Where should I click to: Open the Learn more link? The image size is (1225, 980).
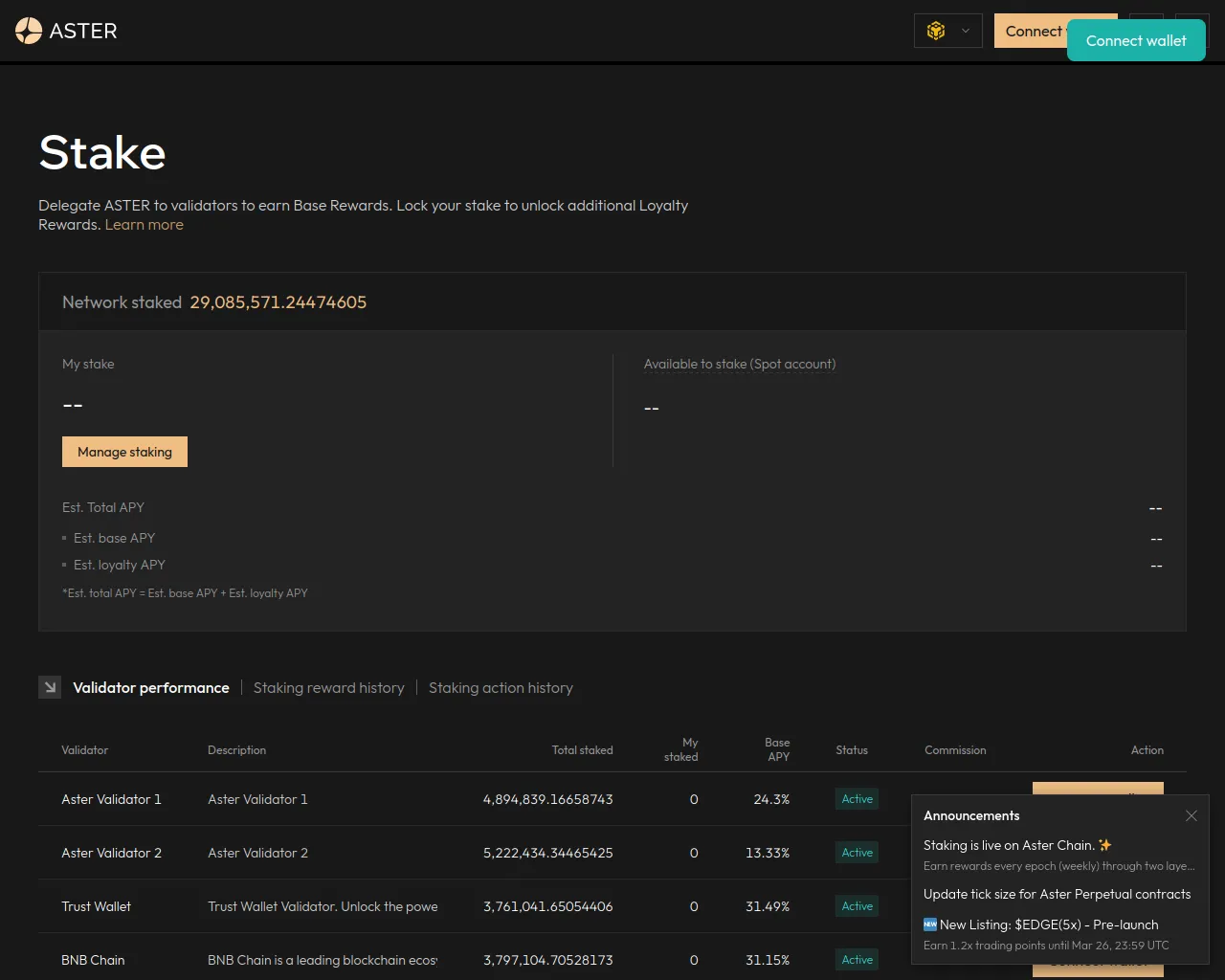coord(144,225)
